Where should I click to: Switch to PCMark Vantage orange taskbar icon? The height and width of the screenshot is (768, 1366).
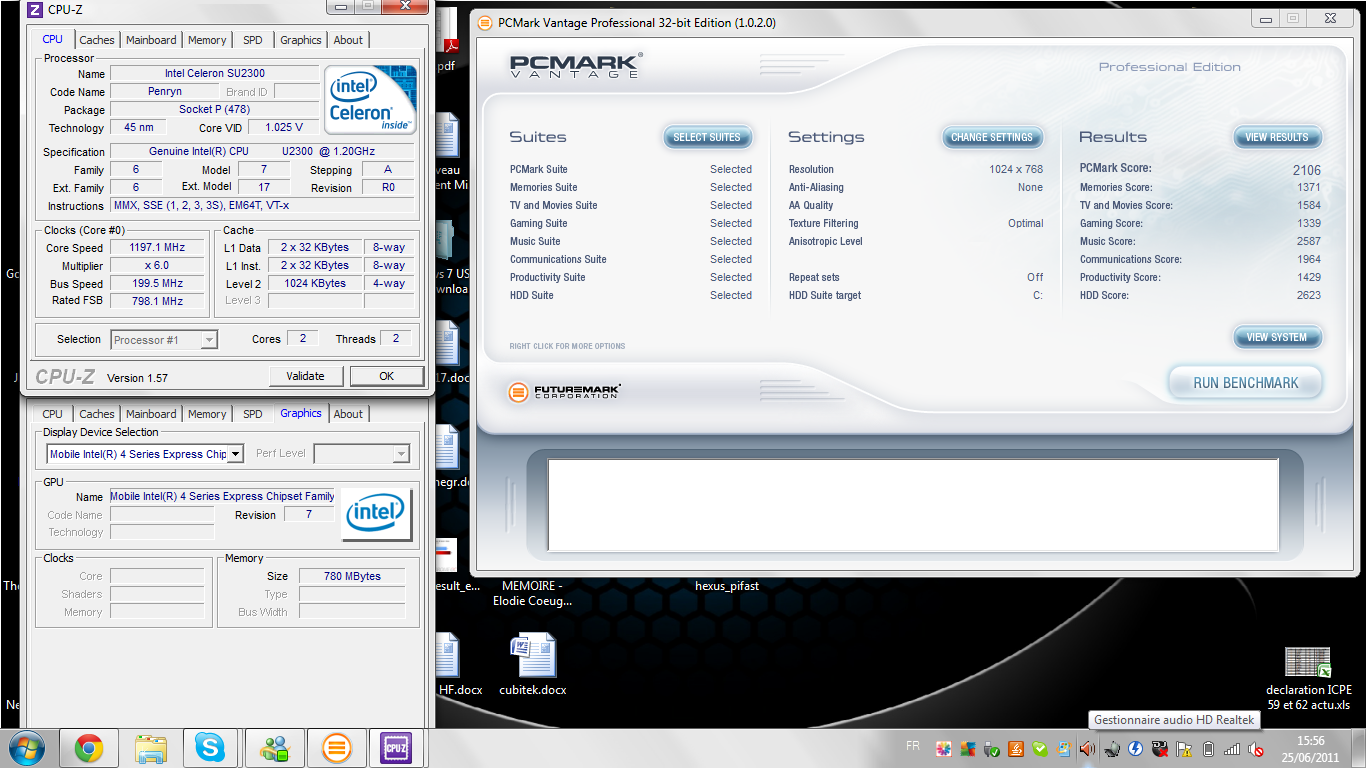click(337, 748)
